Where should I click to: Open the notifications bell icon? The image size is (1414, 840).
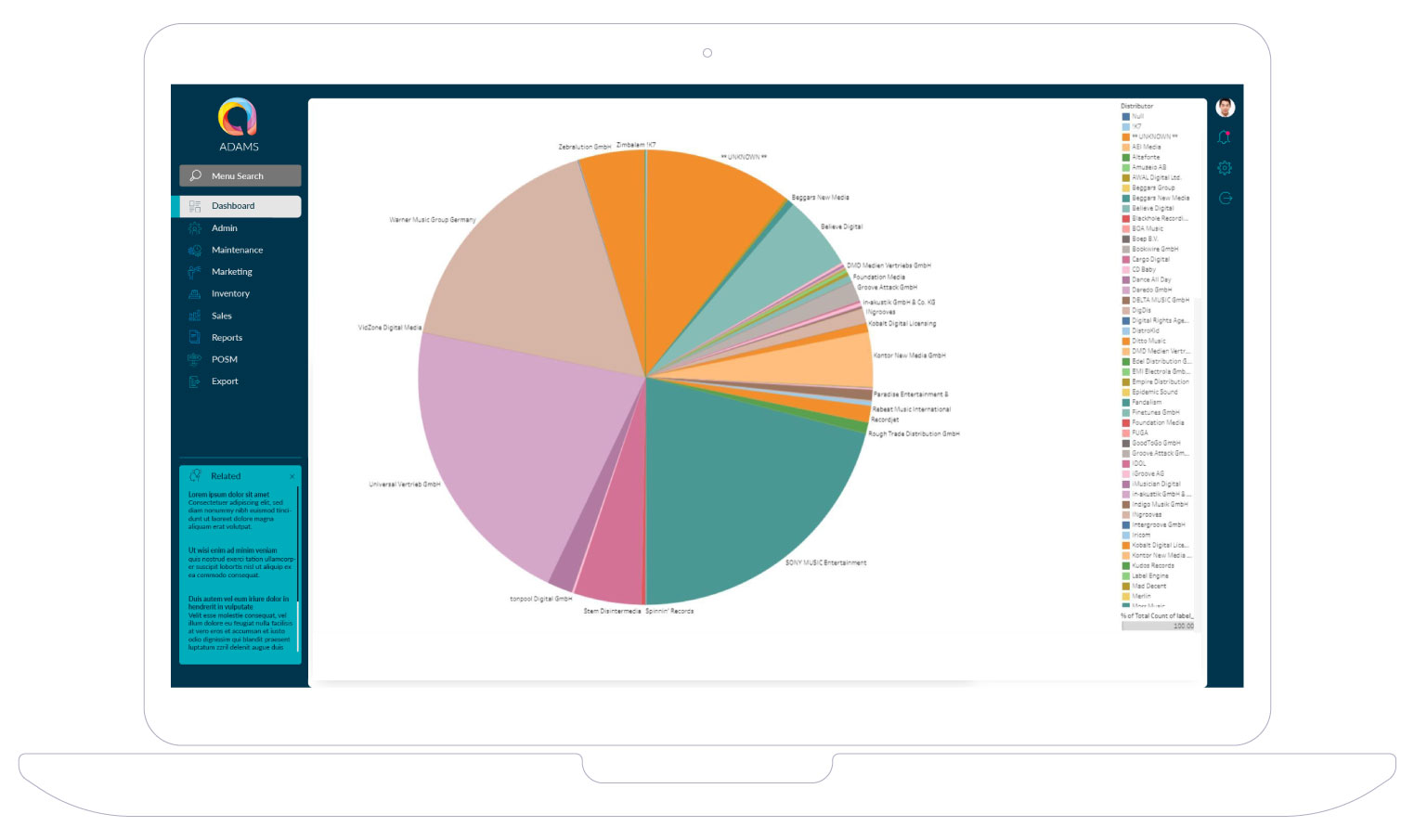pos(1225,137)
